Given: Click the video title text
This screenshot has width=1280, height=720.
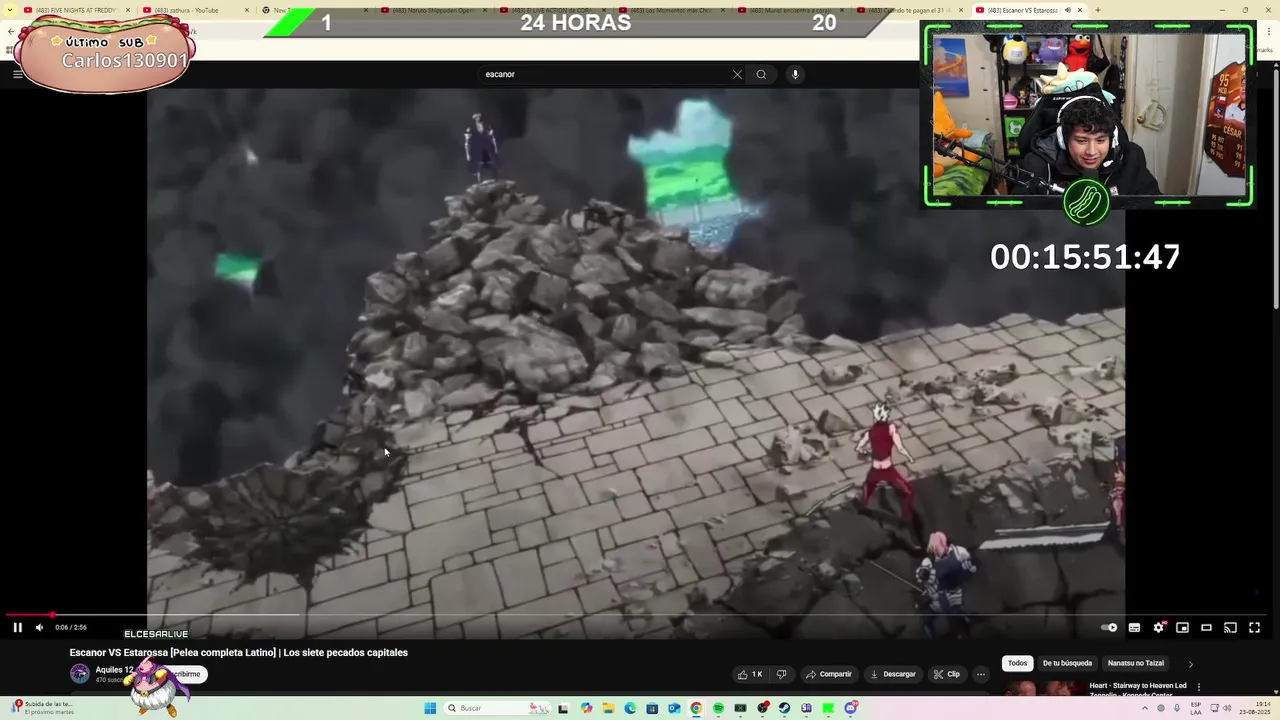Looking at the screenshot, I should tap(238, 652).
